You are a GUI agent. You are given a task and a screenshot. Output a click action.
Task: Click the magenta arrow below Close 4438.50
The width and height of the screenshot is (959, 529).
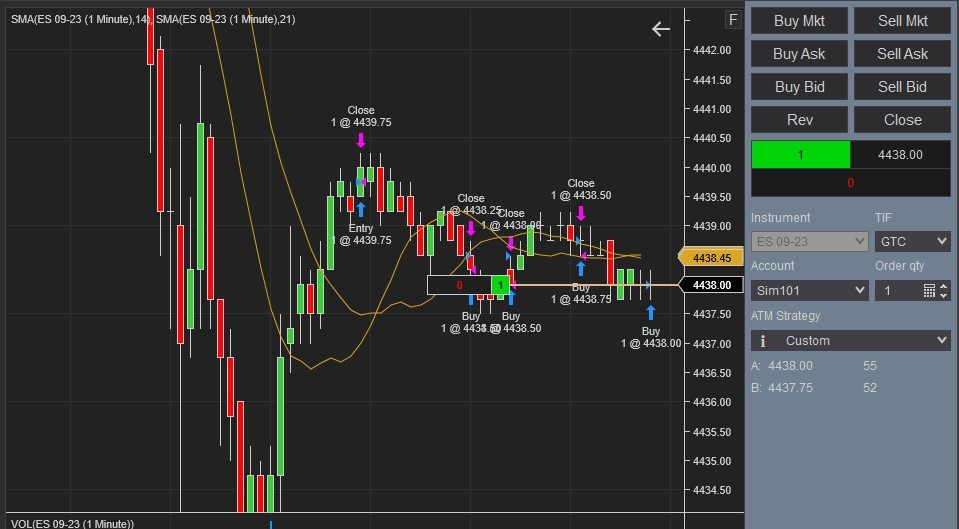(x=580, y=213)
